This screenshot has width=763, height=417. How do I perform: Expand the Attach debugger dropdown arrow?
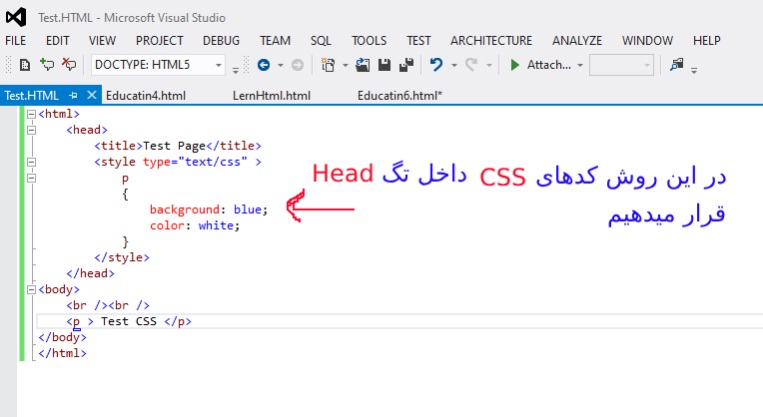pos(580,65)
